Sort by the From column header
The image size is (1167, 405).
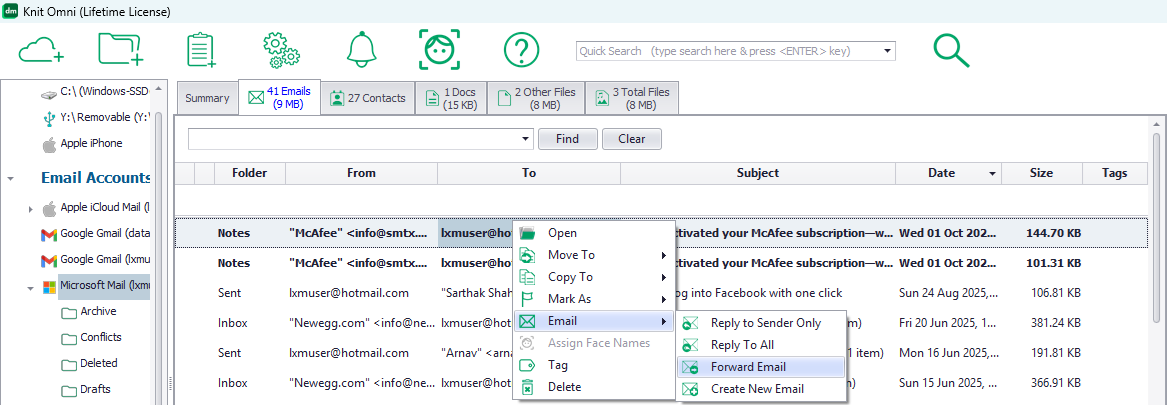tap(361, 173)
